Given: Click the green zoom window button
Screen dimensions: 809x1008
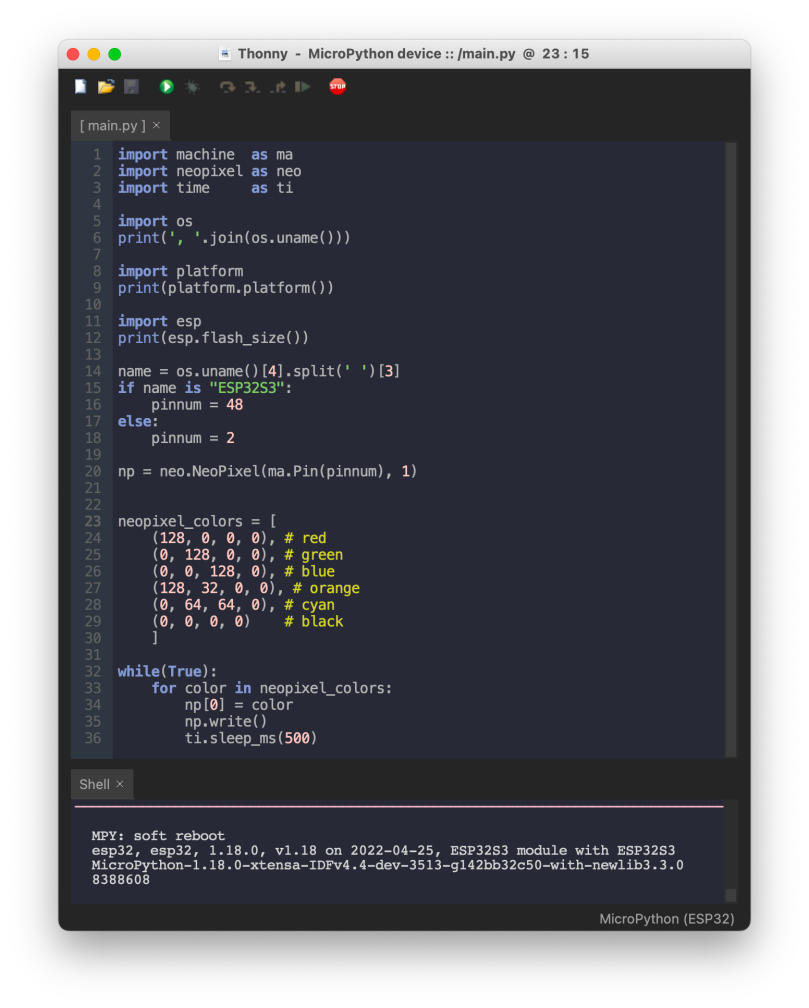Looking at the screenshot, I should click(114, 54).
